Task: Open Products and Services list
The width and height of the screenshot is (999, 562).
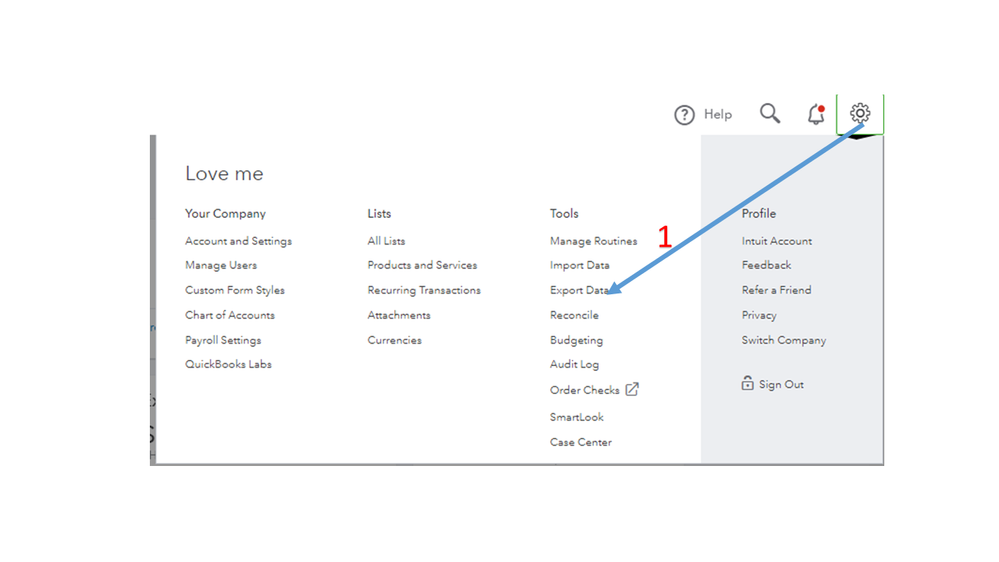Action: 422,265
